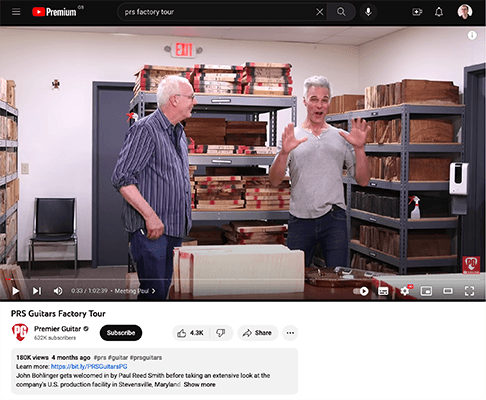Click the #prsguitars hashtag
Viewport: 486px width, 400px height.
tap(146, 358)
